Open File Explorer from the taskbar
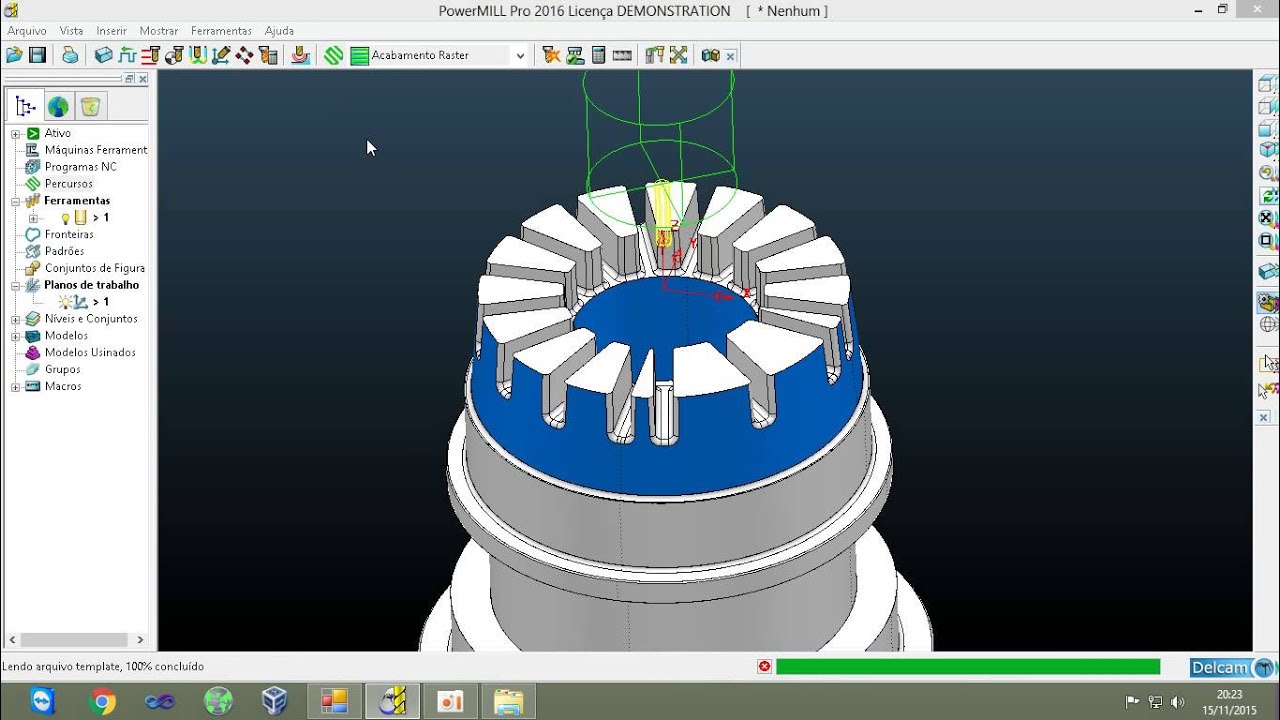Viewport: 1280px width, 720px height. click(x=508, y=702)
